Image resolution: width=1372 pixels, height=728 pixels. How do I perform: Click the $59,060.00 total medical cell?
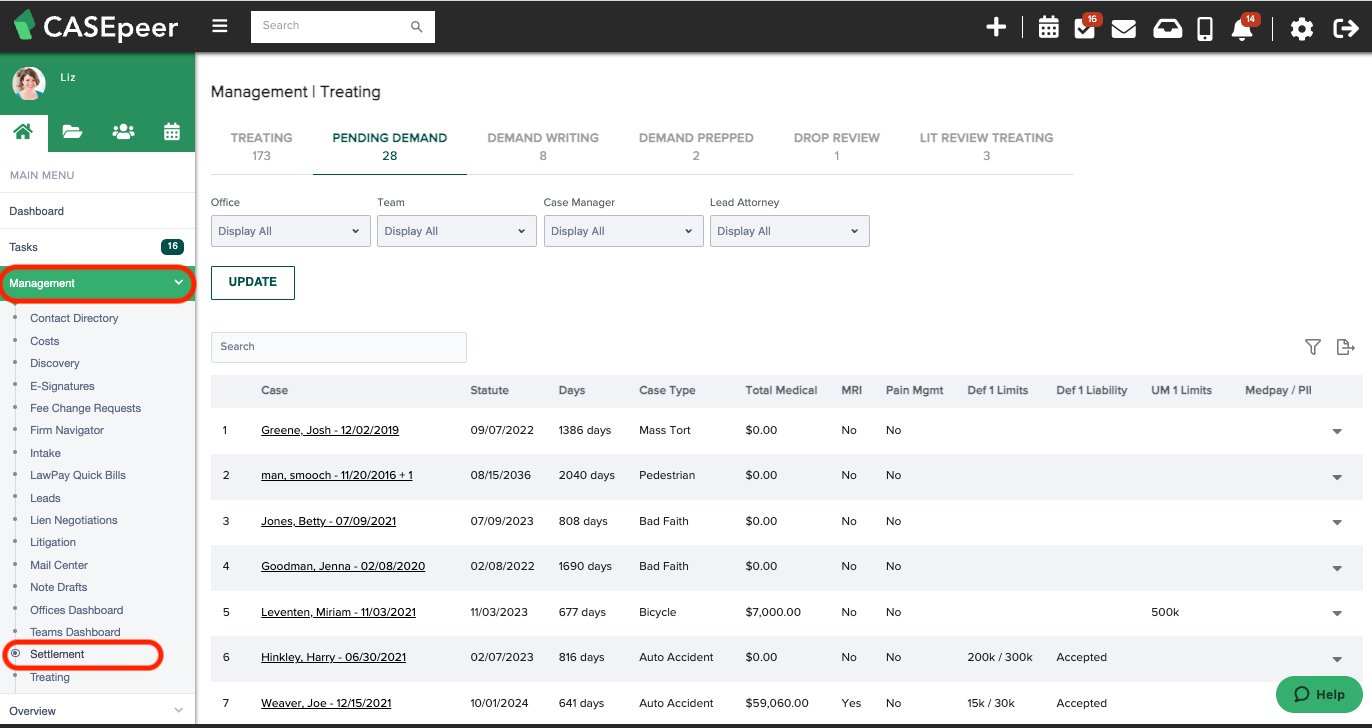(x=777, y=703)
